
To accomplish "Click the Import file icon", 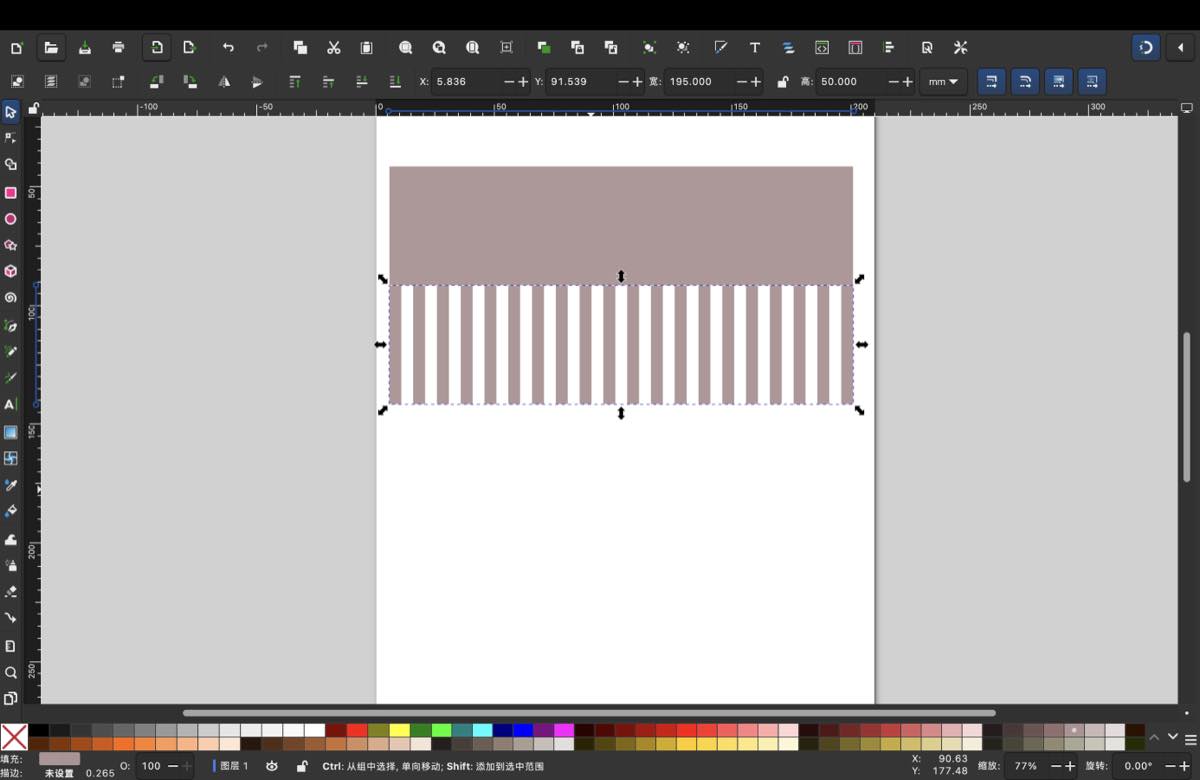I will (x=157, y=47).
